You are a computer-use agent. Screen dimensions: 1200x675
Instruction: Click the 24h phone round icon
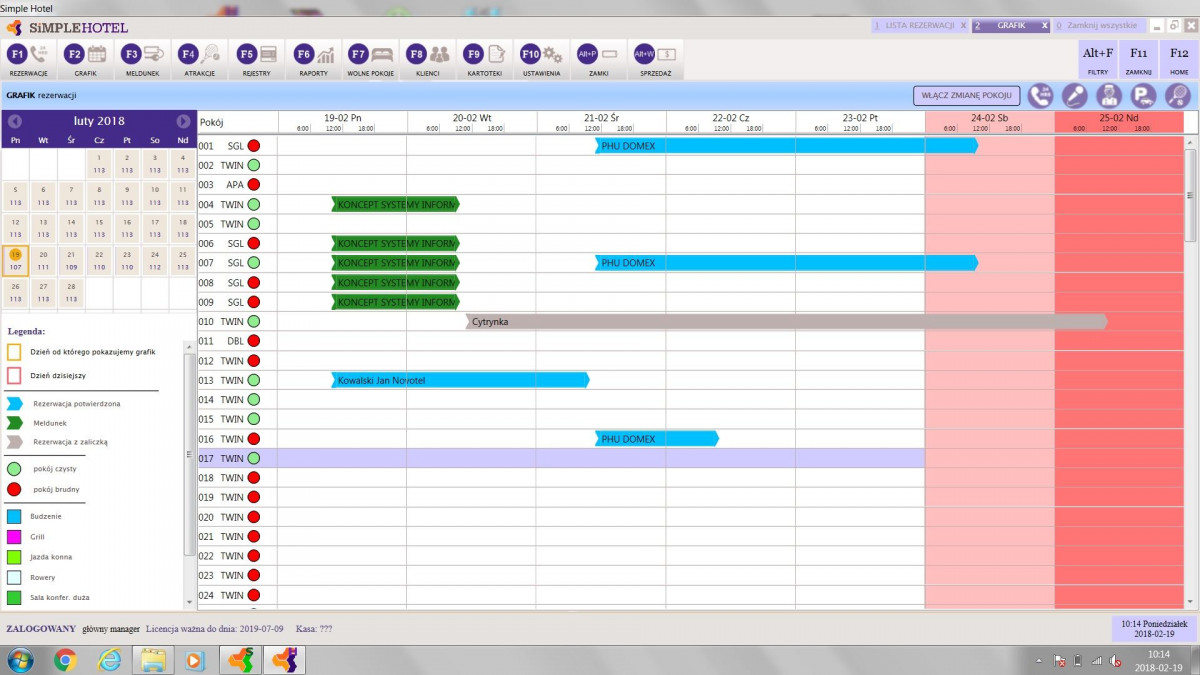pyautogui.click(x=1041, y=96)
